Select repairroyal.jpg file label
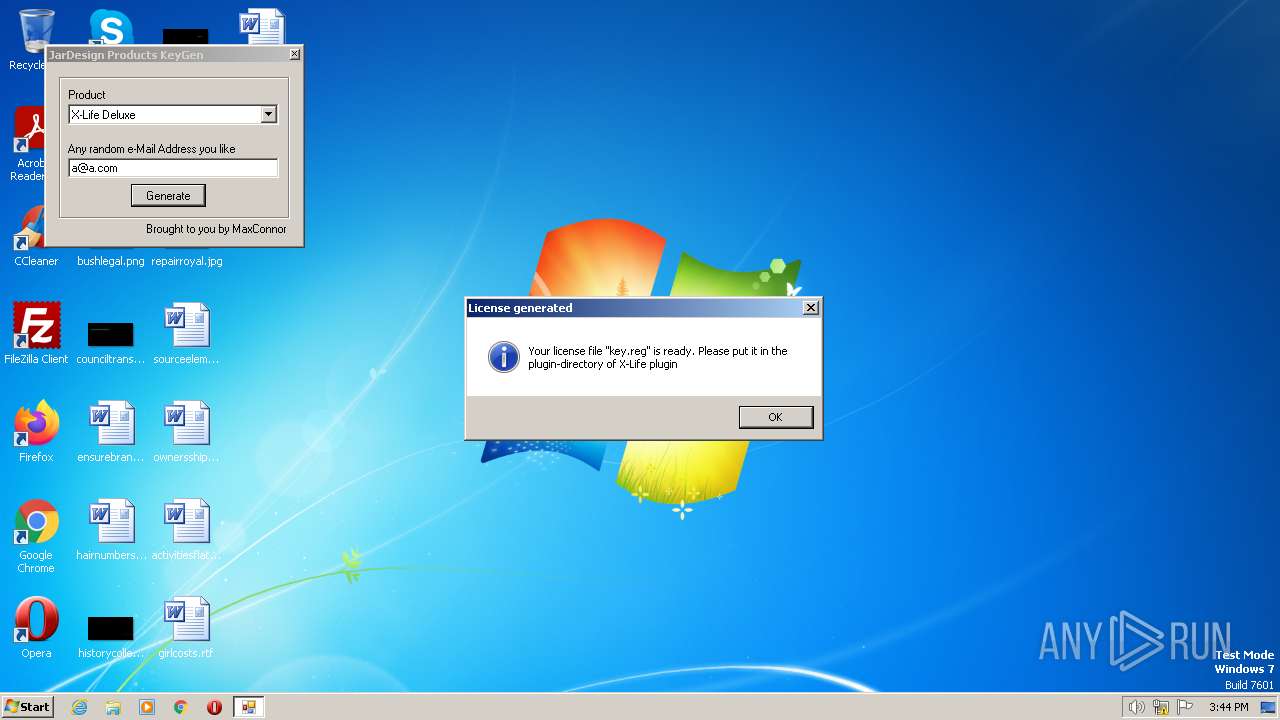 click(x=187, y=261)
